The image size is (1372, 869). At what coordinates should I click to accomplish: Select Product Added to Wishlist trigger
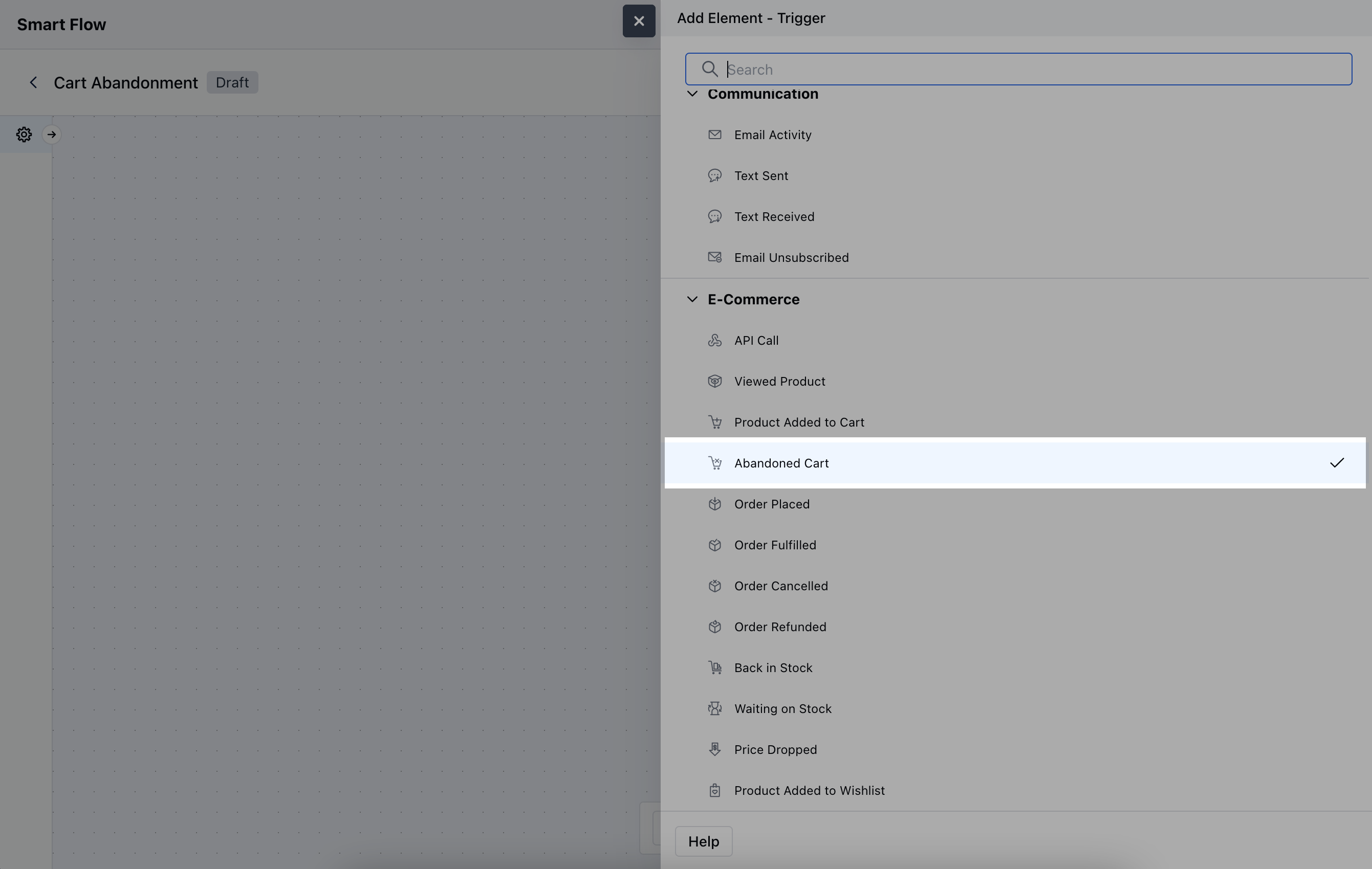click(x=809, y=790)
